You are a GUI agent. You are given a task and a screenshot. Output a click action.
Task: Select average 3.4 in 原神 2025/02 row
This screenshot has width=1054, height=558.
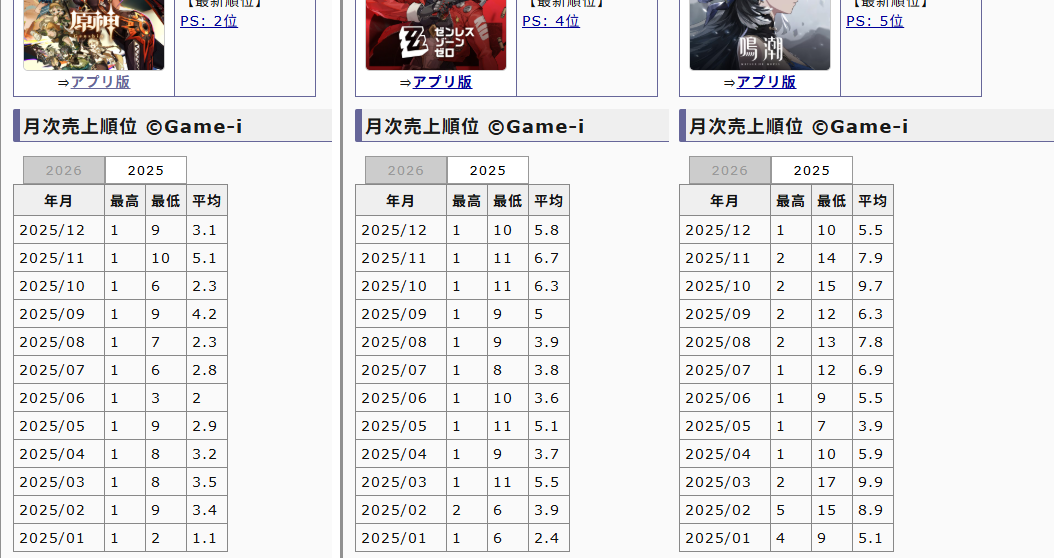tap(207, 510)
